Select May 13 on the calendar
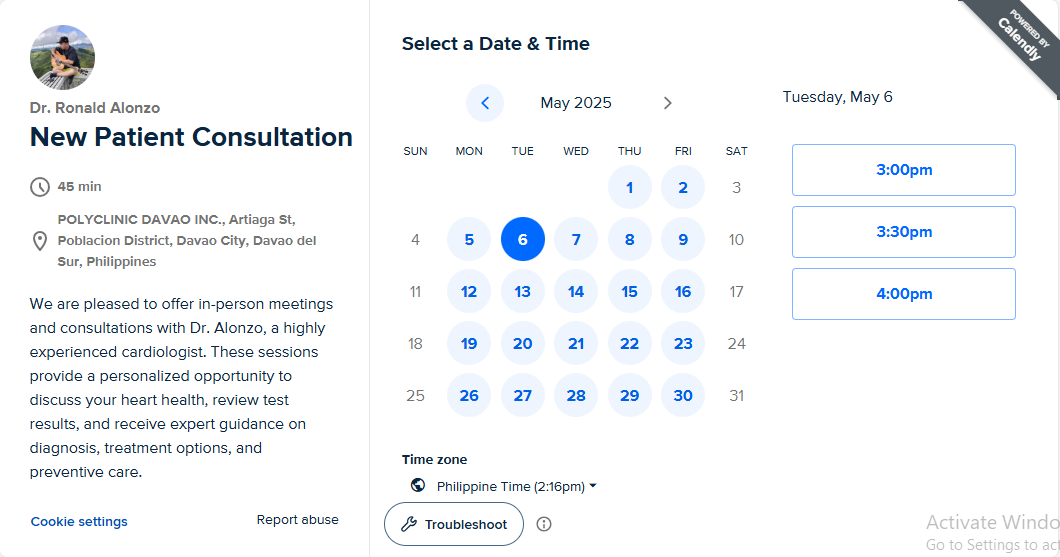Screen dimensions: 1060x557 (522, 292)
